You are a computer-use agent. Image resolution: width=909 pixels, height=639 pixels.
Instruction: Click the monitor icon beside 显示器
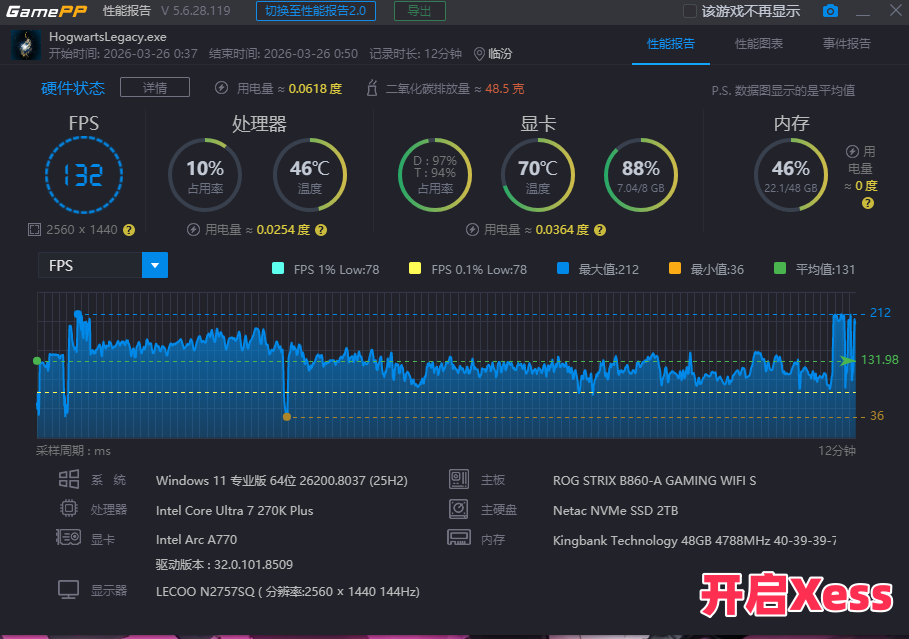(x=68, y=590)
